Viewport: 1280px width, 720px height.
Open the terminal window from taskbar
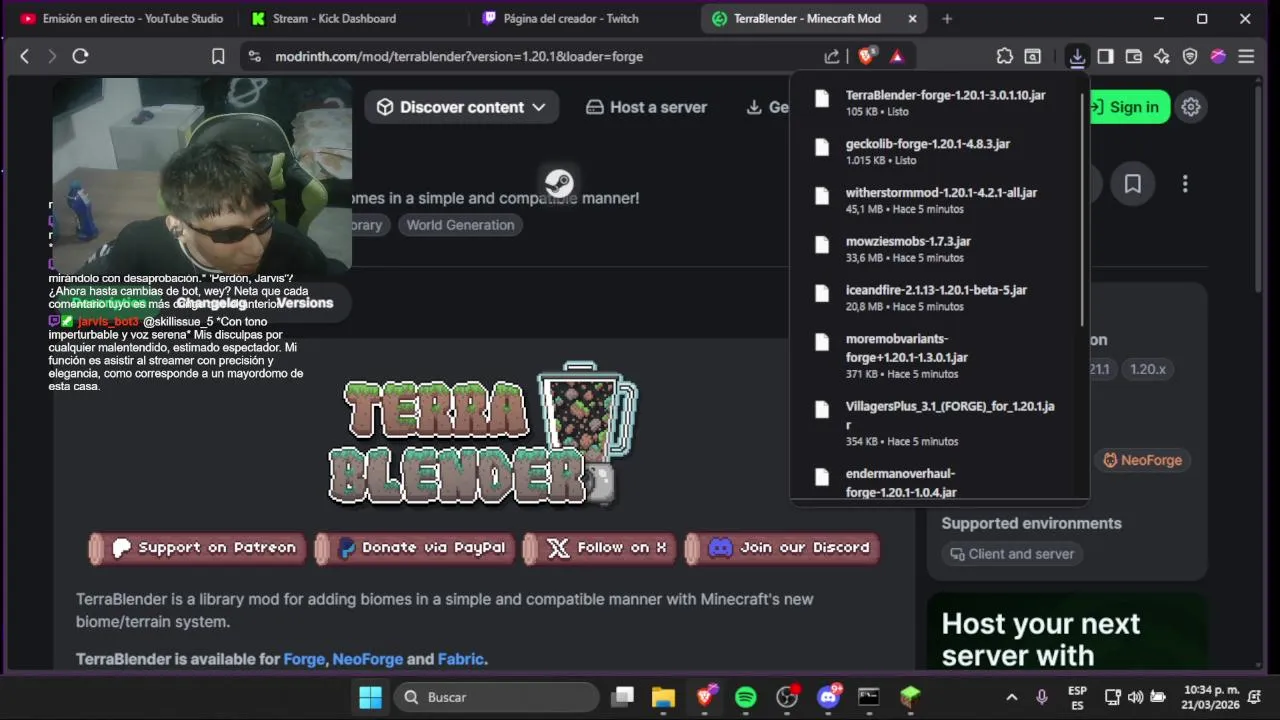coord(869,697)
